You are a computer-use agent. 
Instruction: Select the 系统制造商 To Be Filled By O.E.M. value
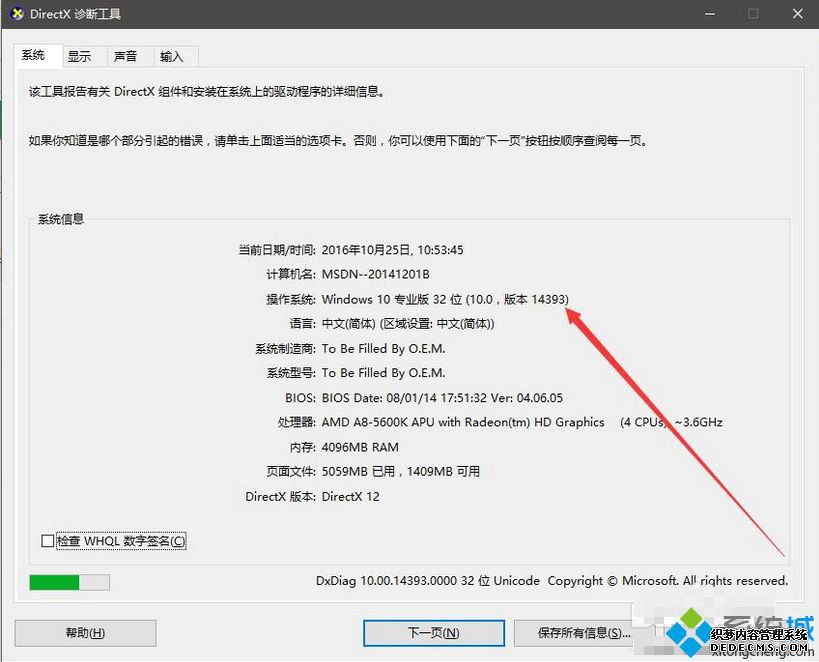[x=383, y=349]
